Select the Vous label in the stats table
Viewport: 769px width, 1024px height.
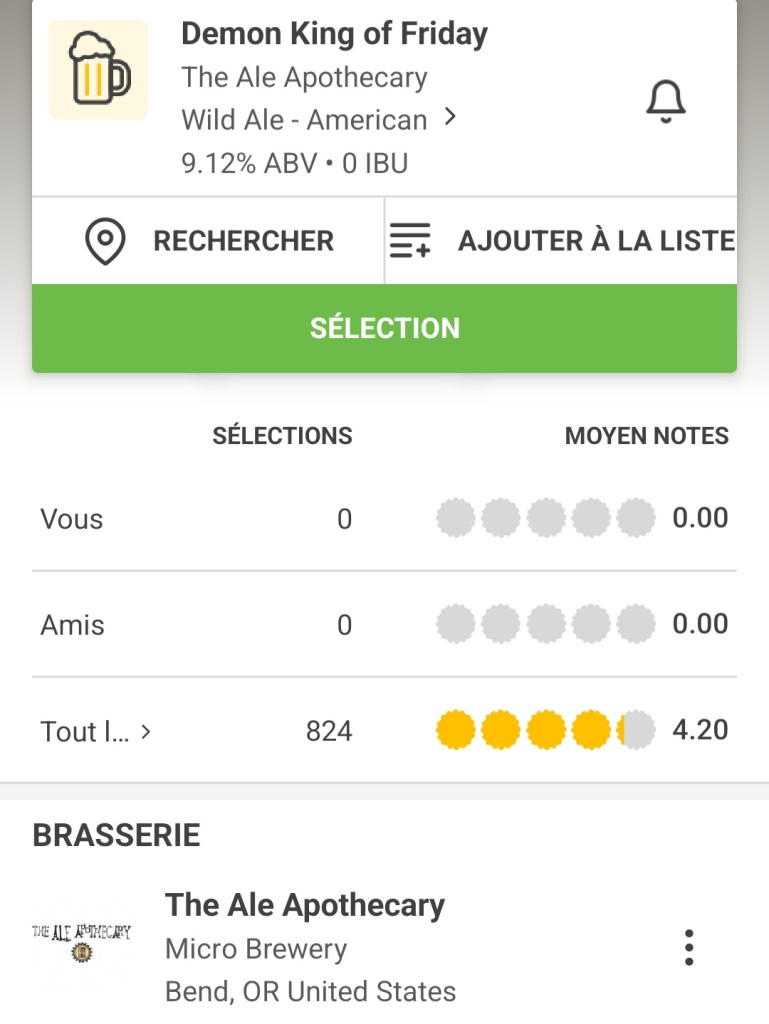coord(72,519)
